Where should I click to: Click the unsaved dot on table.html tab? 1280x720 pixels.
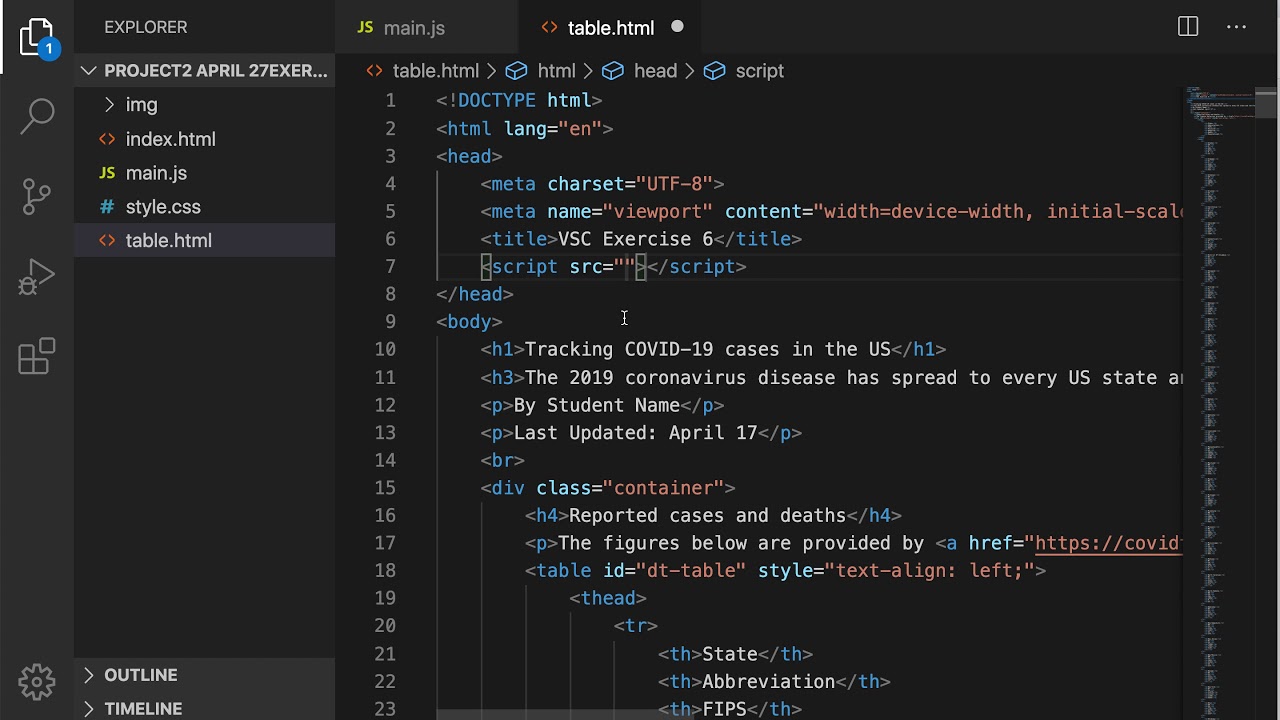[677, 27]
